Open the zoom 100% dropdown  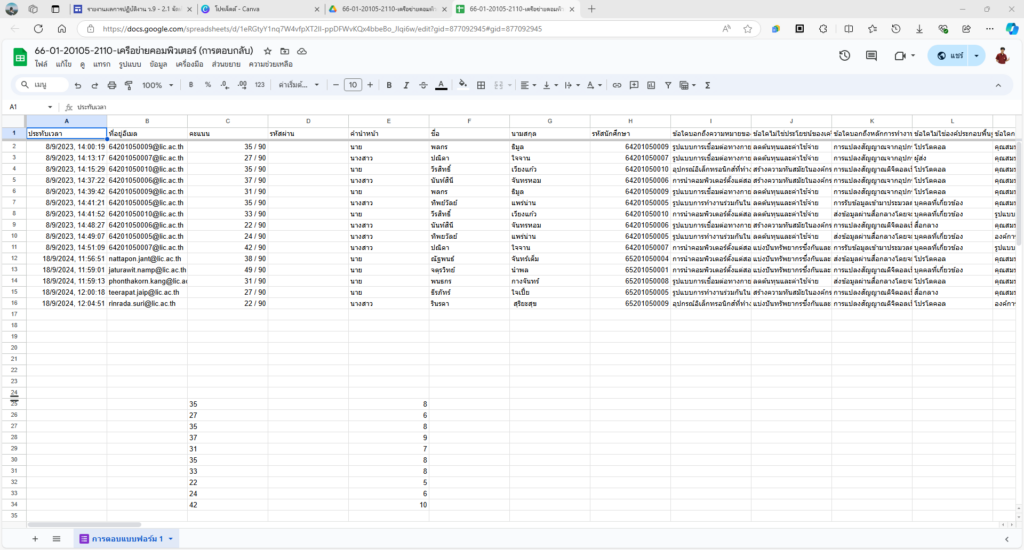click(x=157, y=85)
